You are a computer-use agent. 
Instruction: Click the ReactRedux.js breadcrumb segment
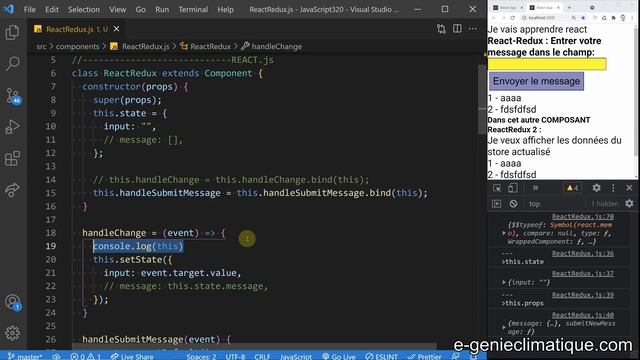[x=140, y=47]
